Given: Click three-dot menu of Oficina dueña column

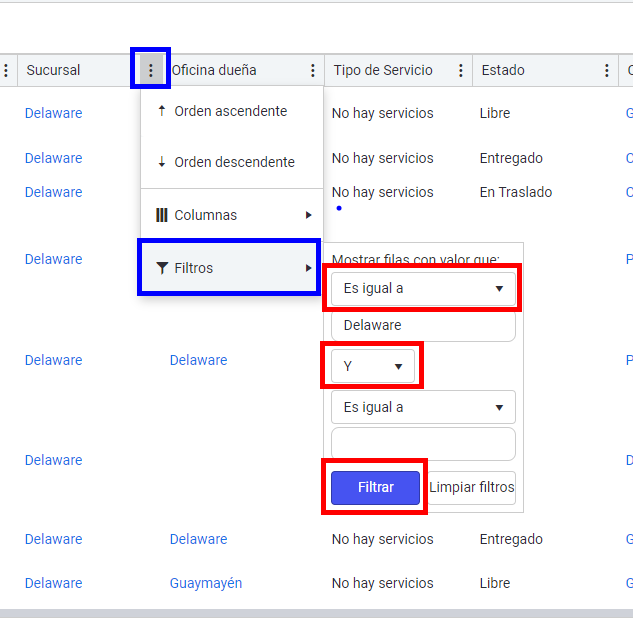Looking at the screenshot, I should pos(313,70).
